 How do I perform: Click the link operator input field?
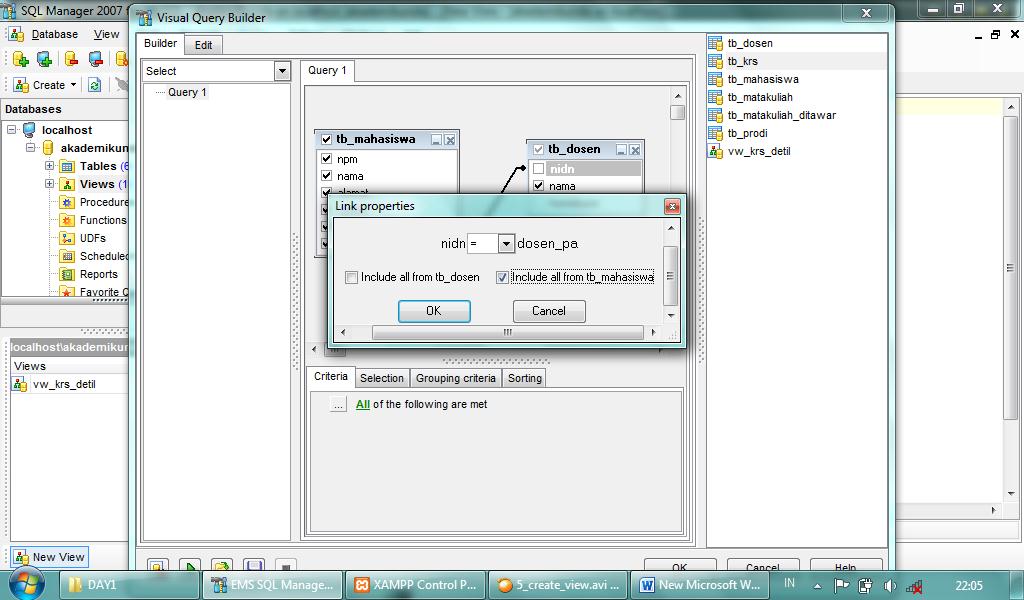483,244
